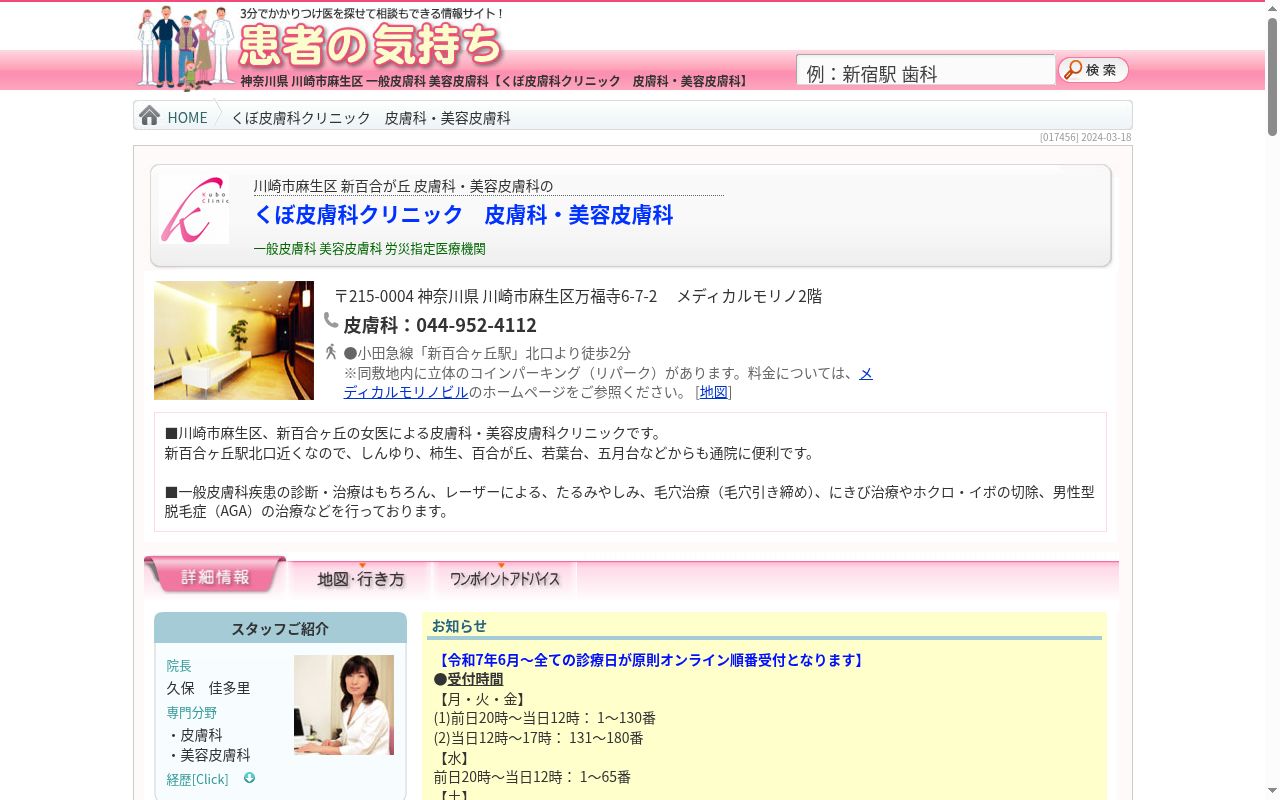
Task: Click the 専門分野 label
Action: tap(192, 712)
